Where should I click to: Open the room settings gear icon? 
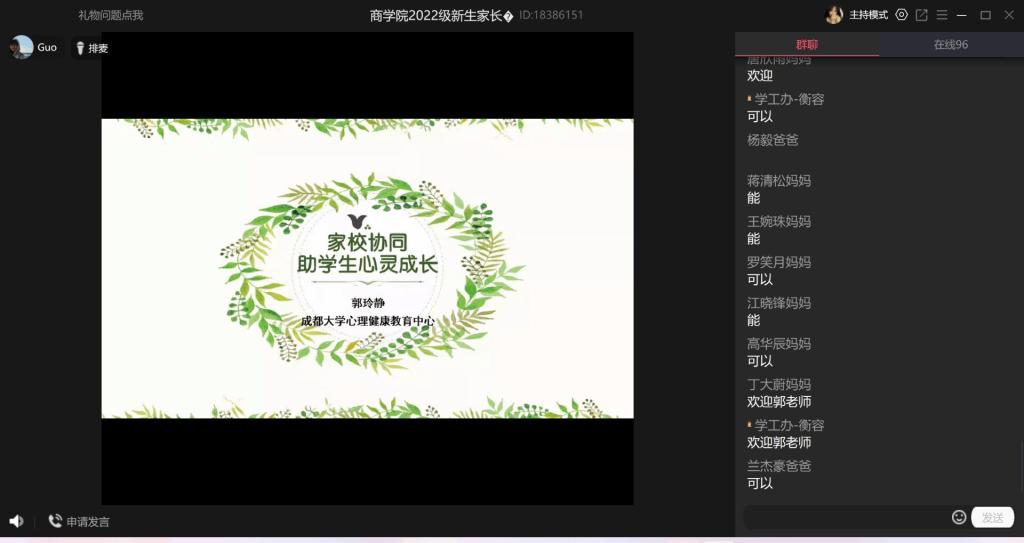pos(901,14)
